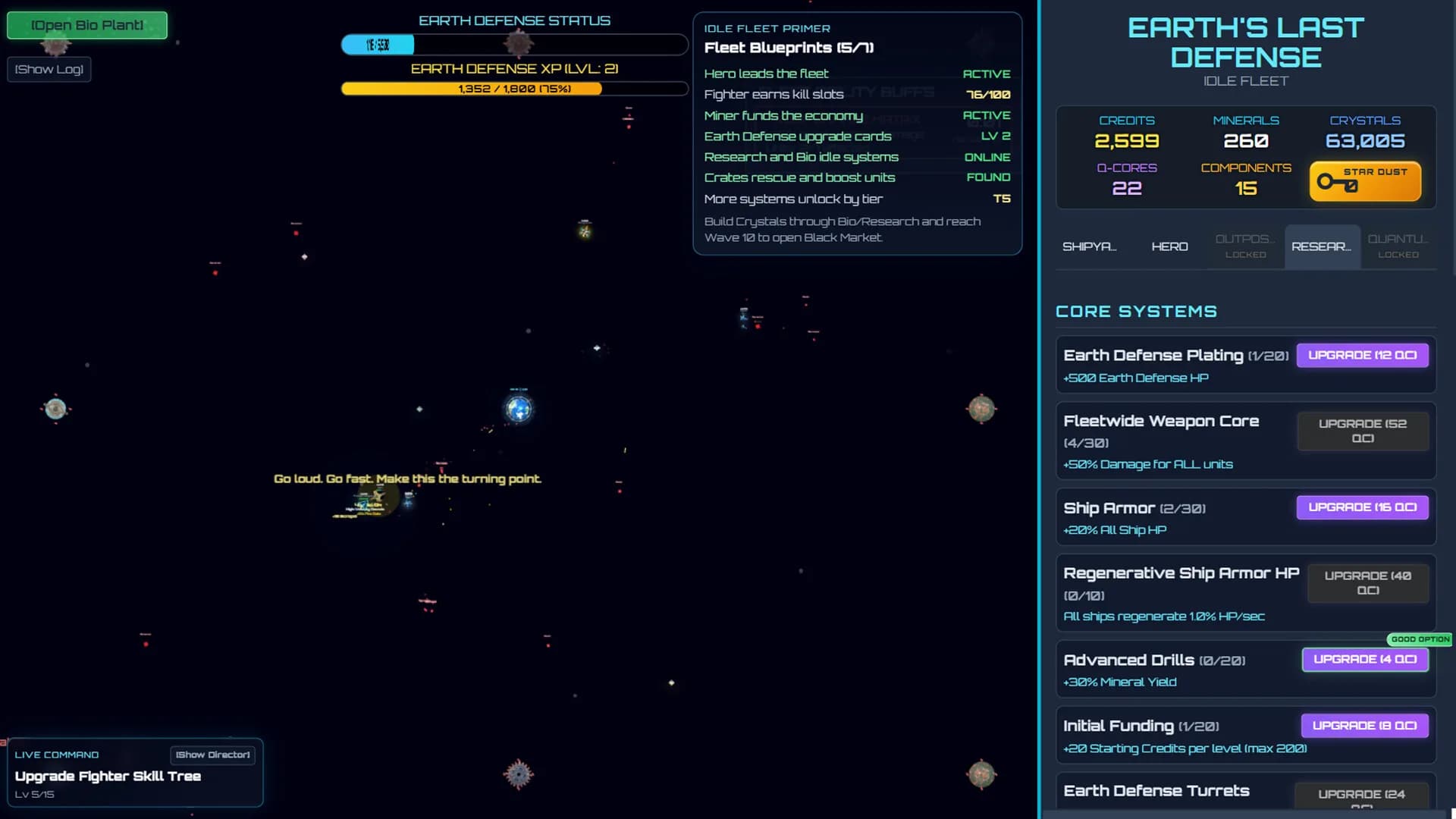1456x819 pixels.
Task: Click 'Miner funds the economy' row
Action: 857,115
